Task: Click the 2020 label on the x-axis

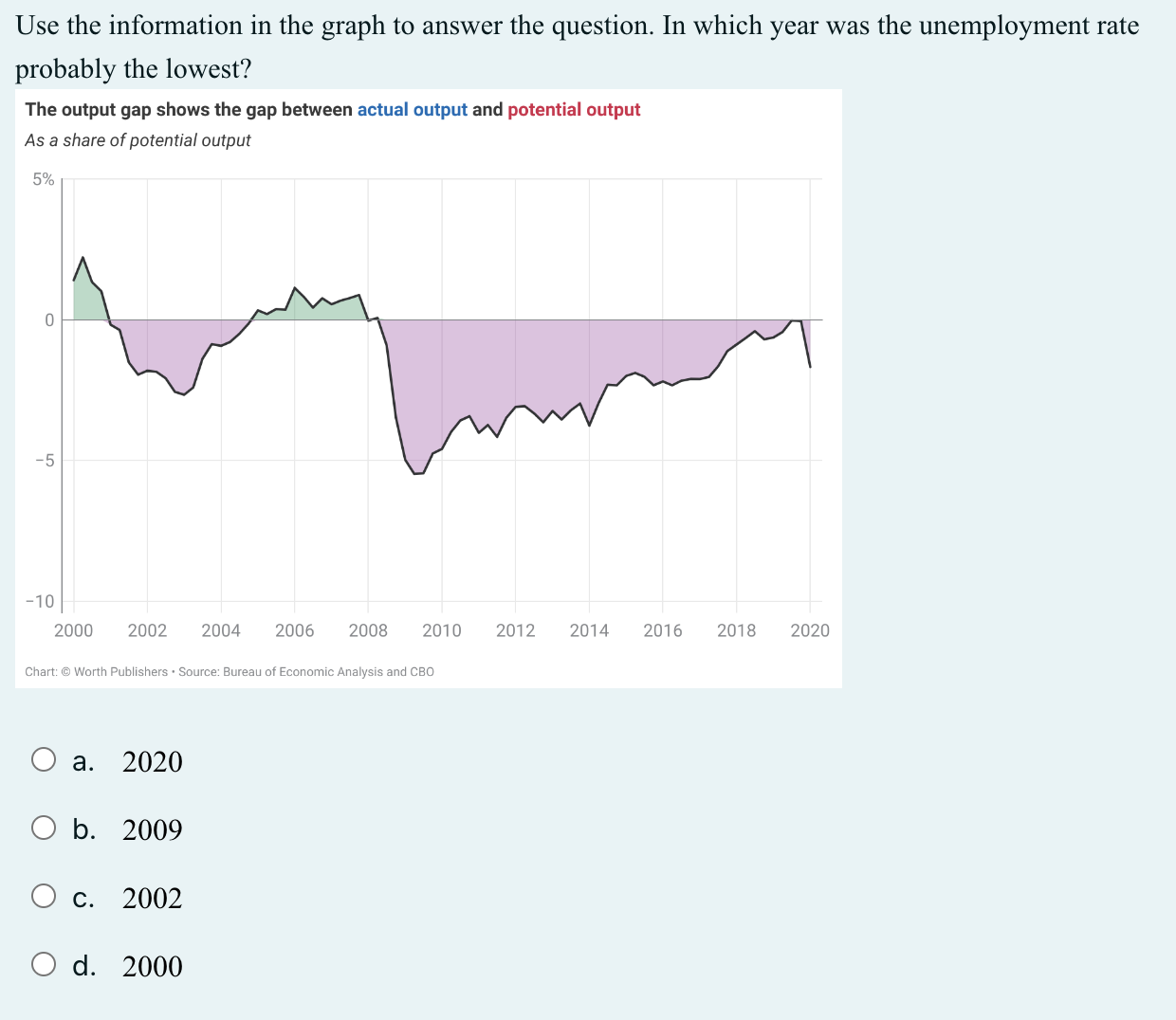Action: click(810, 630)
